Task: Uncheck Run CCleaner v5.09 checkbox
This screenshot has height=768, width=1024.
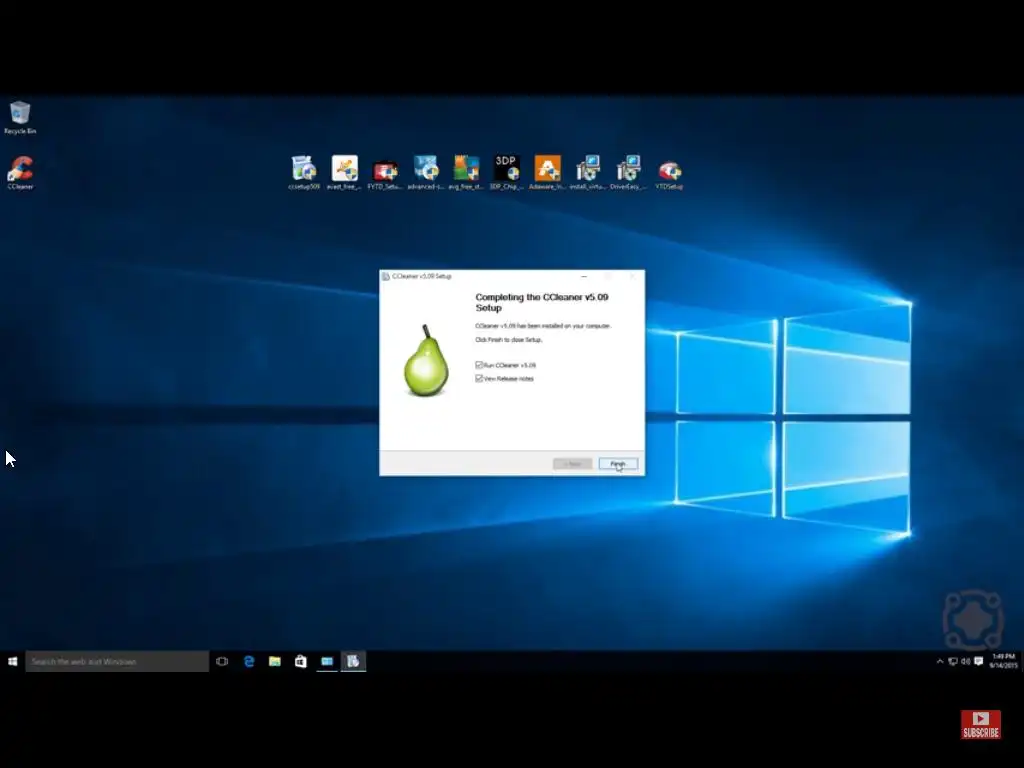Action: pos(479,365)
